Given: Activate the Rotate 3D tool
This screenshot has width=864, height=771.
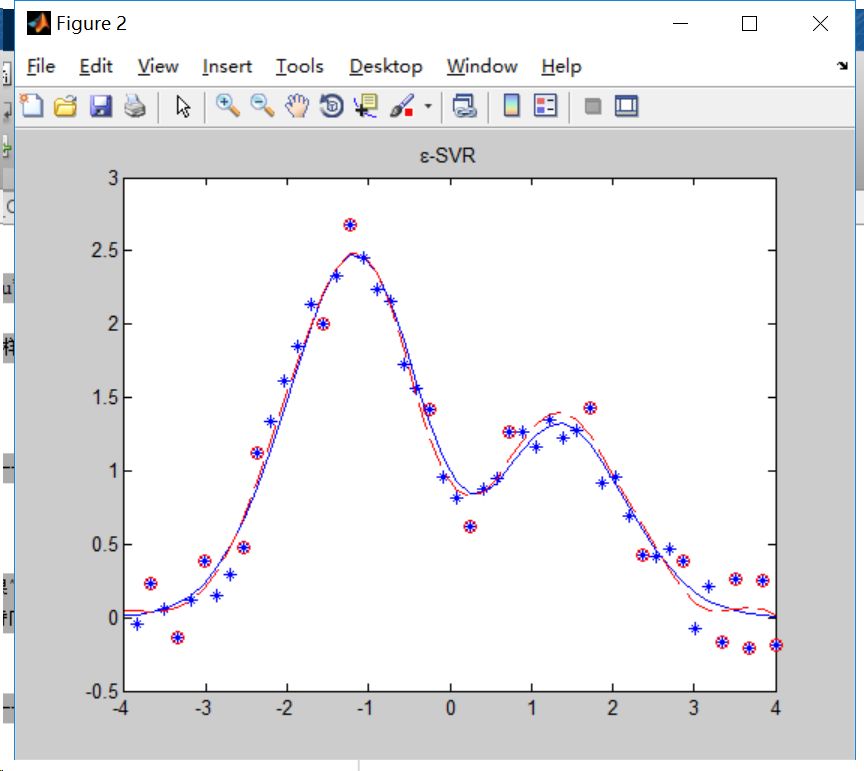Looking at the screenshot, I should (330, 105).
